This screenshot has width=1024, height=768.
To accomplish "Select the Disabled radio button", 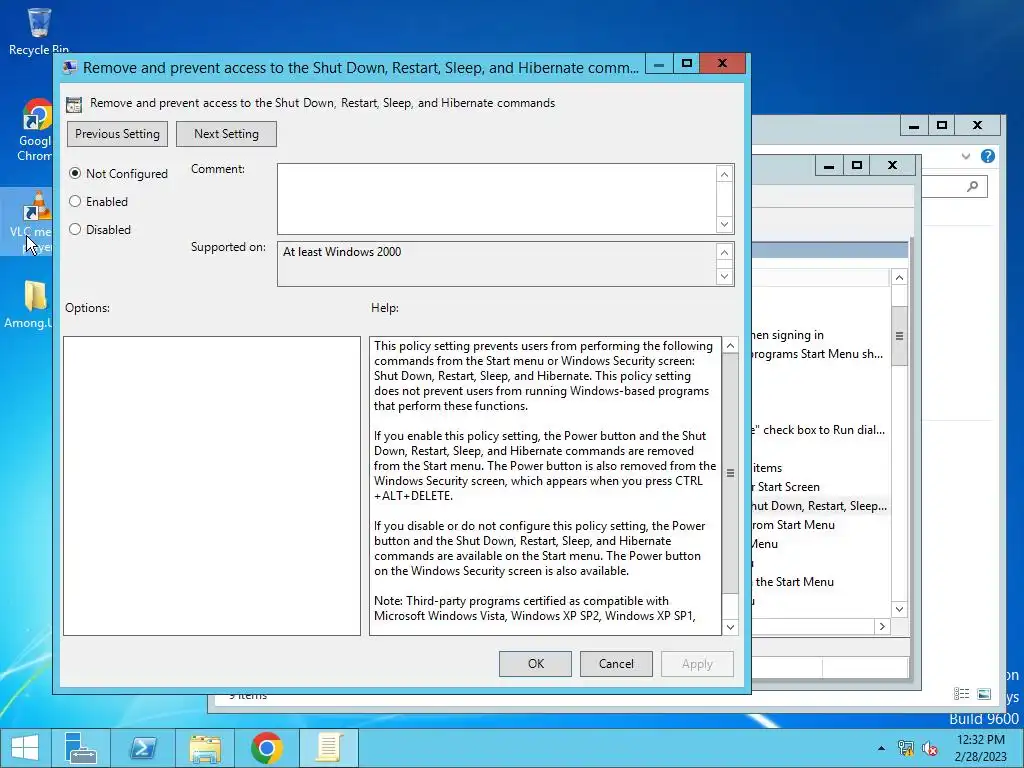I will [75, 229].
